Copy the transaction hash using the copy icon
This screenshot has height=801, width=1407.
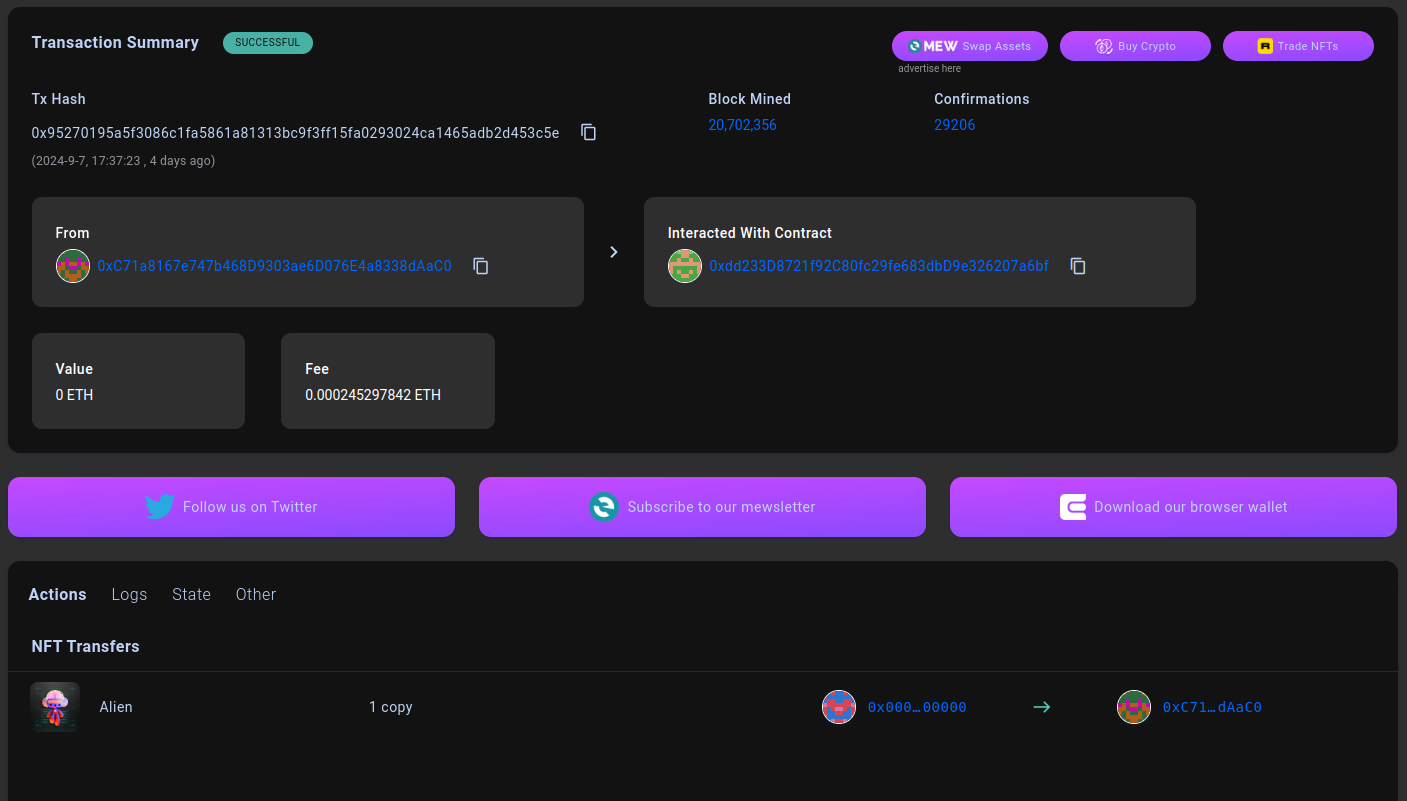point(588,132)
